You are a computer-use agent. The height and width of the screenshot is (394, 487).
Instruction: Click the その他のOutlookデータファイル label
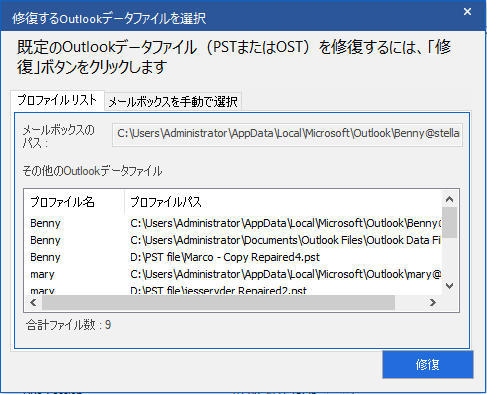tap(92, 171)
